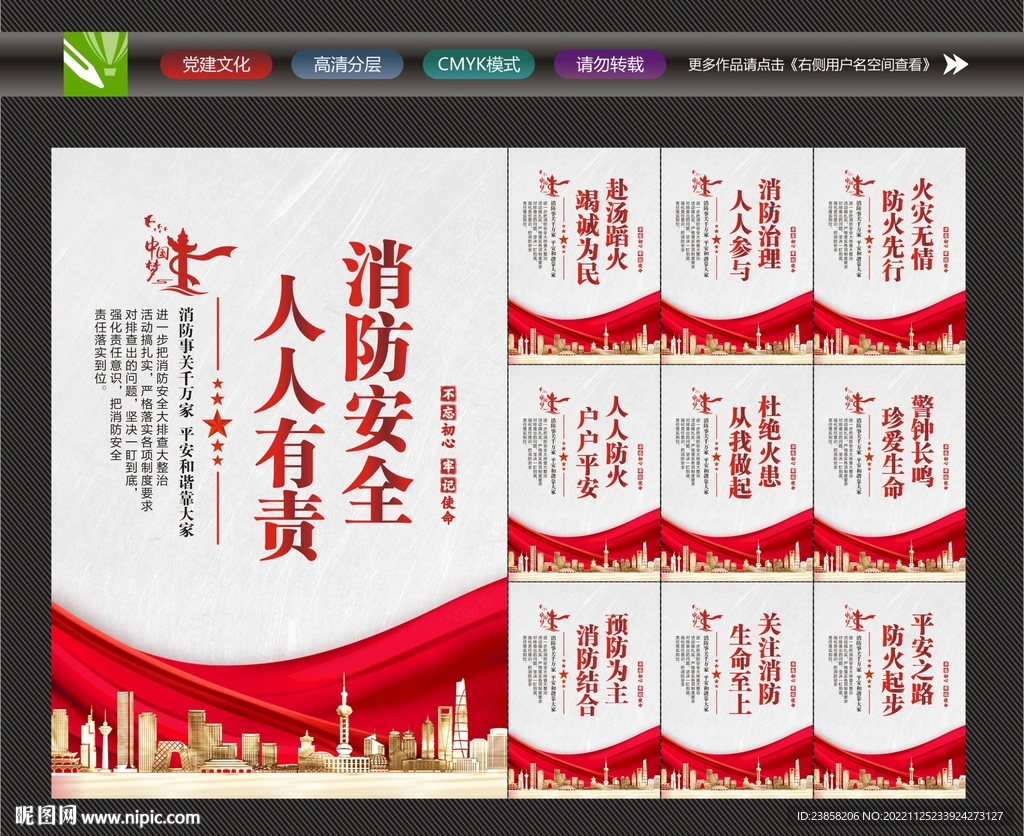Viewport: 1024px width, 836px height.
Task: Click the ID:23858206 number text
Action: [x=828, y=816]
